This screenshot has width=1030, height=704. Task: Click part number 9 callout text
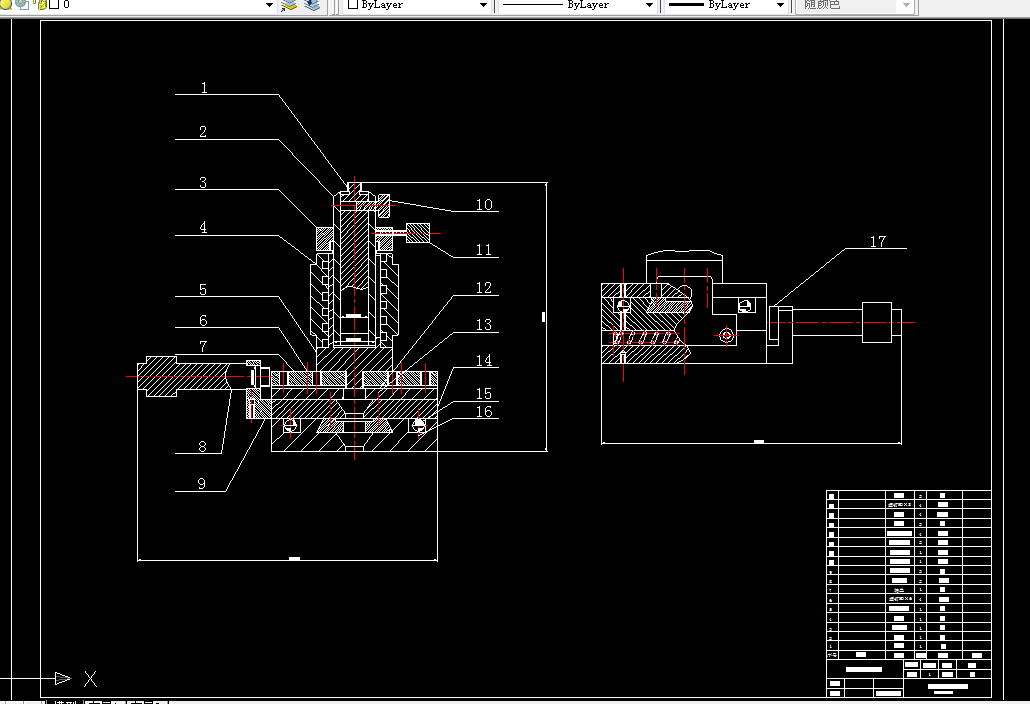202,484
